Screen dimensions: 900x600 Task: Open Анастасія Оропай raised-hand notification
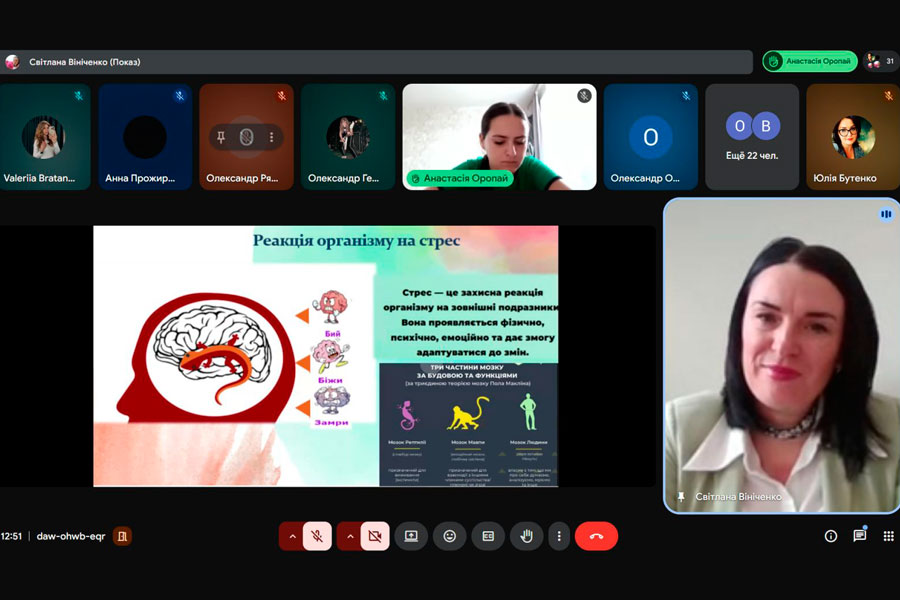tap(810, 61)
